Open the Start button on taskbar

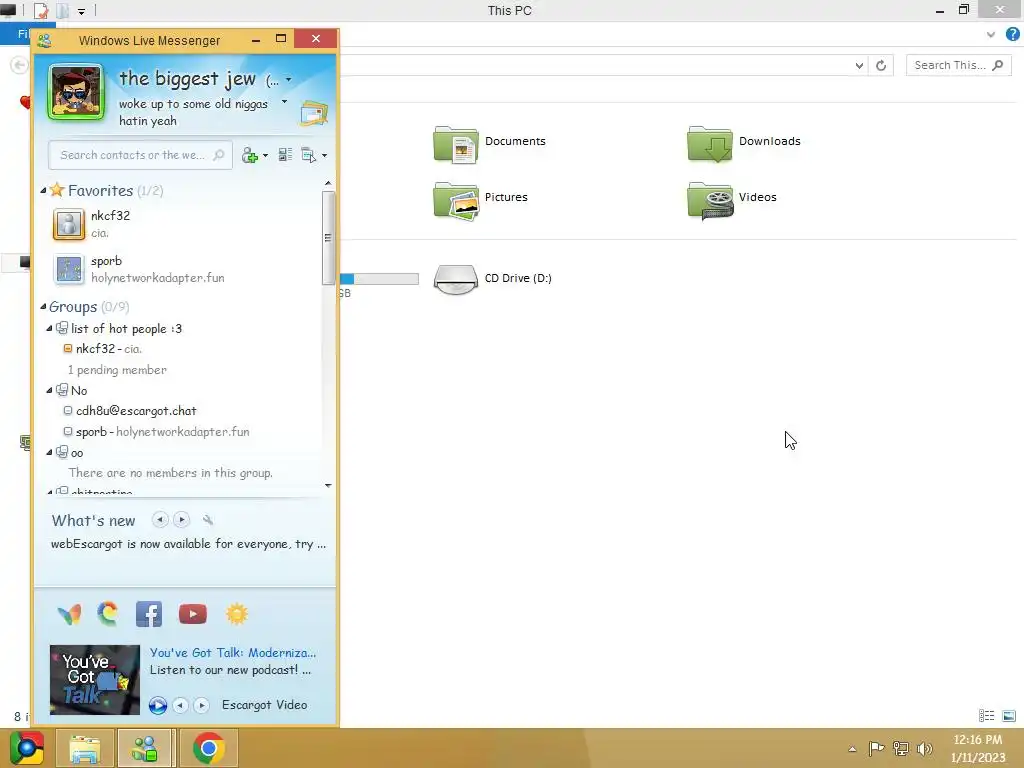(x=27, y=748)
